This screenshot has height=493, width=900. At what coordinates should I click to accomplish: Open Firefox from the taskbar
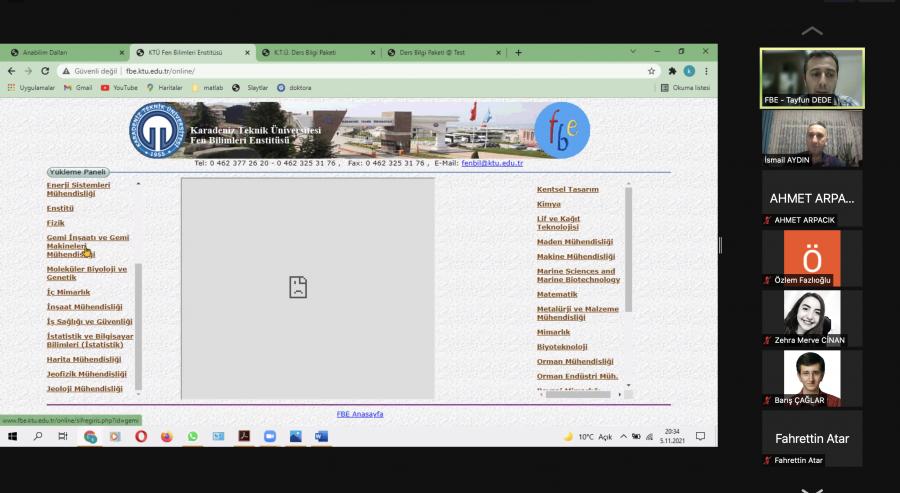(166, 437)
